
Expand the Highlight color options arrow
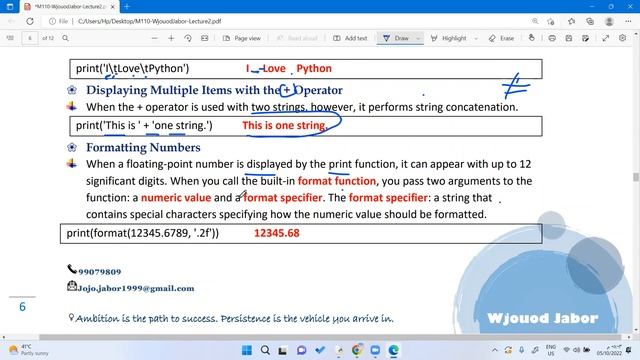(476, 38)
